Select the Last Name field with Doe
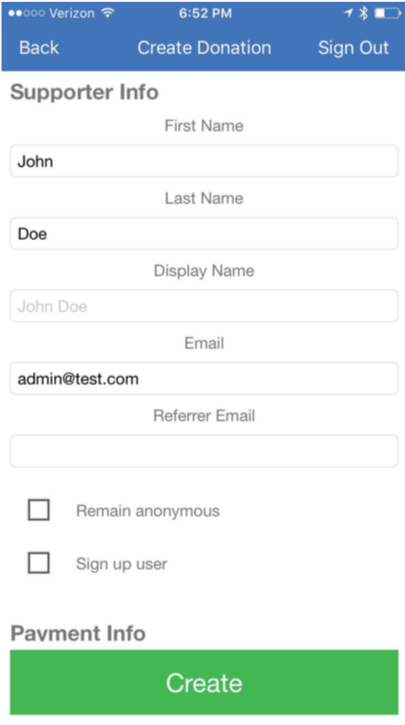The height and width of the screenshot is (725, 405). pyautogui.click(x=204, y=233)
